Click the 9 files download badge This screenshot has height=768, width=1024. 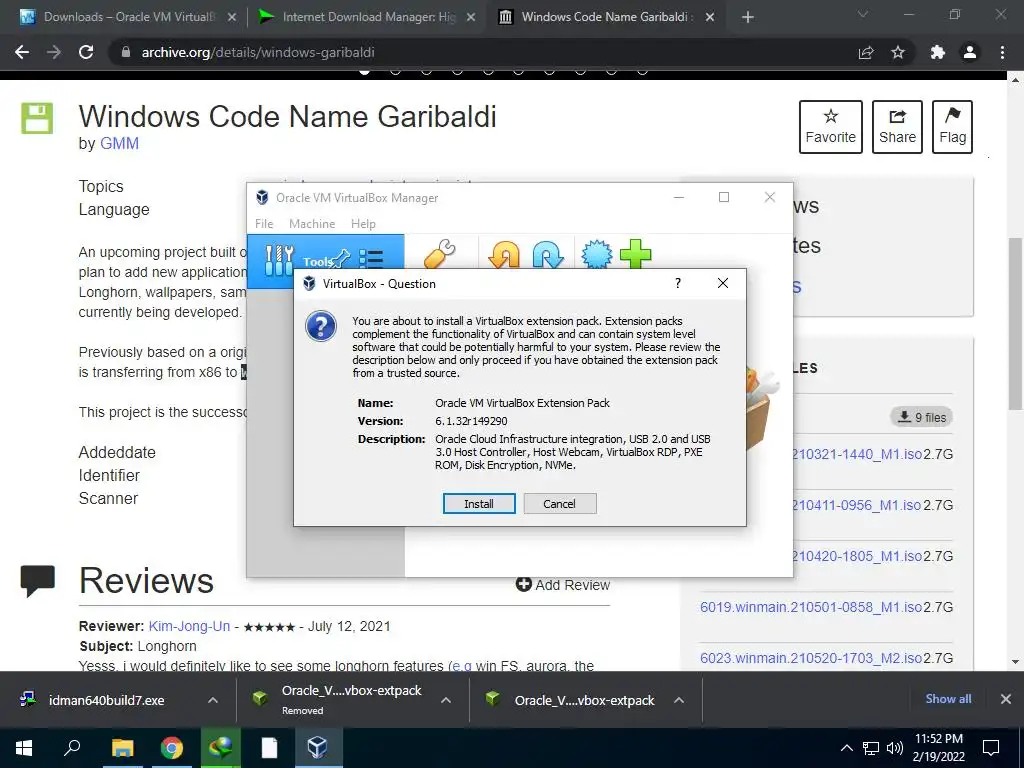[921, 417]
